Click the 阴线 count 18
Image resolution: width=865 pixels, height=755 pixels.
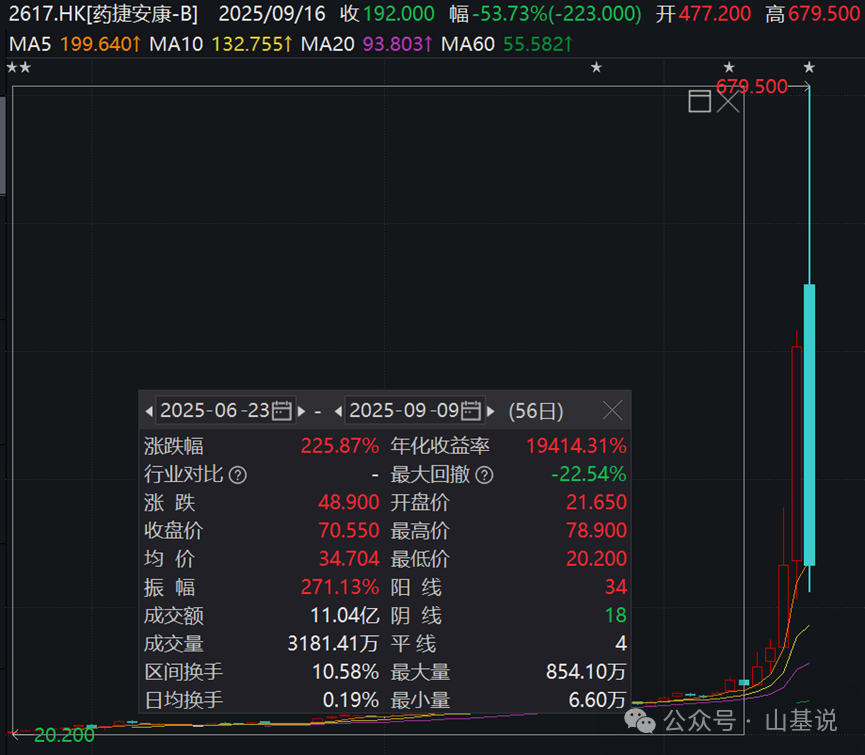[616, 615]
